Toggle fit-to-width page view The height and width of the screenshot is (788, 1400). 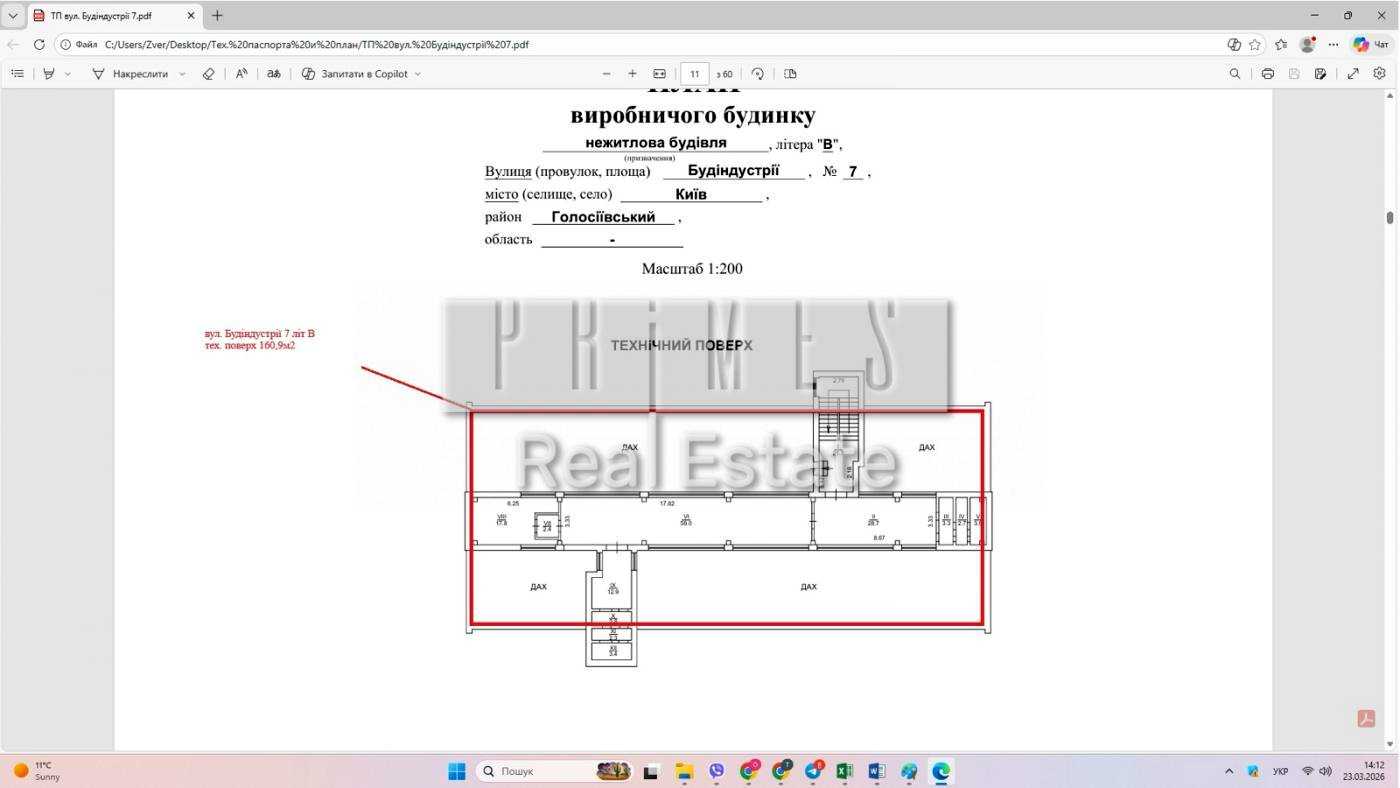point(660,74)
